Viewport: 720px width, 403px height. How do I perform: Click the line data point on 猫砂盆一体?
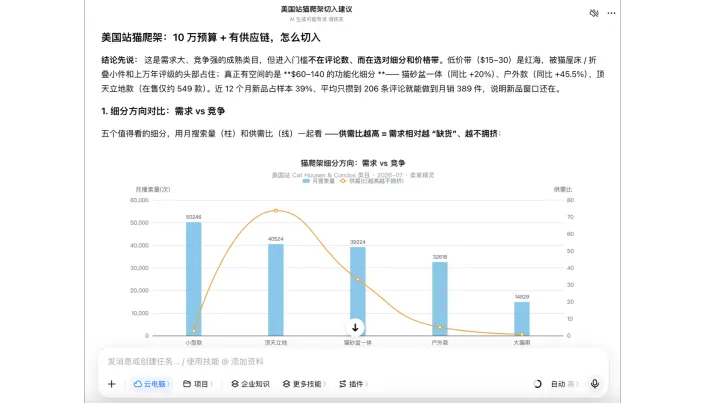click(358, 279)
